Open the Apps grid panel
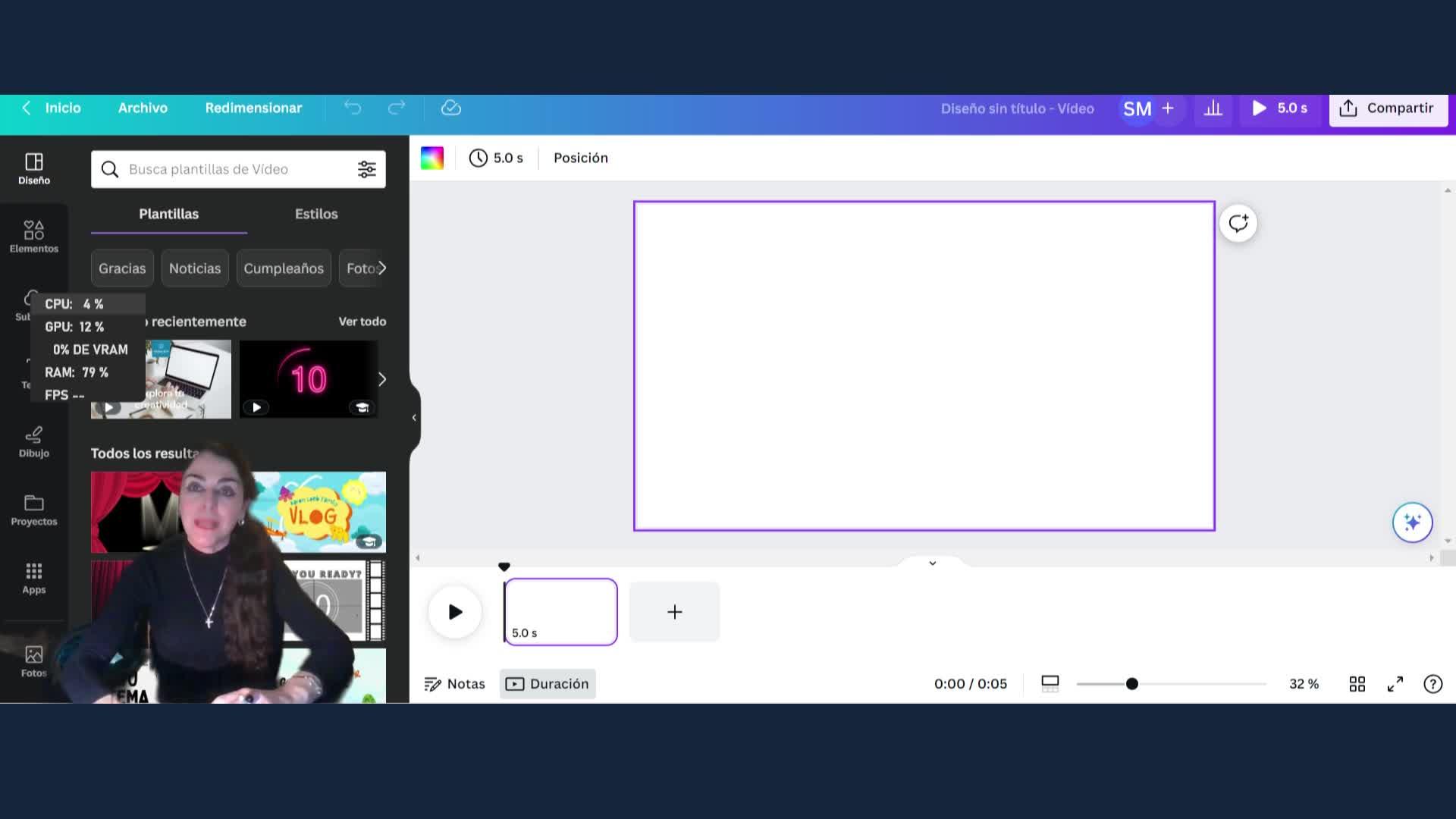 tap(34, 578)
